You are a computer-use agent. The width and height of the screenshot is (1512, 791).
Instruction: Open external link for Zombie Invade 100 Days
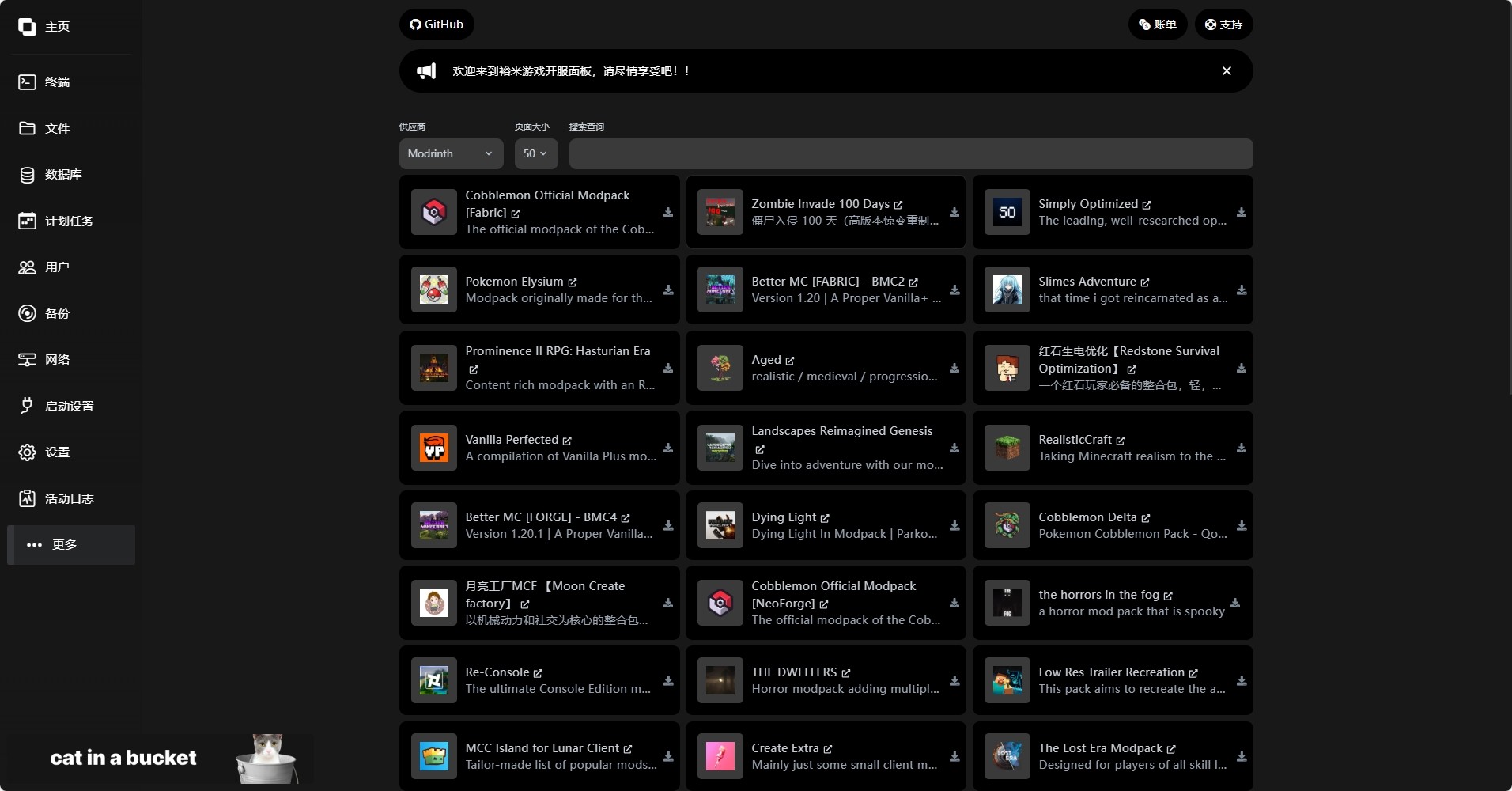click(x=898, y=205)
